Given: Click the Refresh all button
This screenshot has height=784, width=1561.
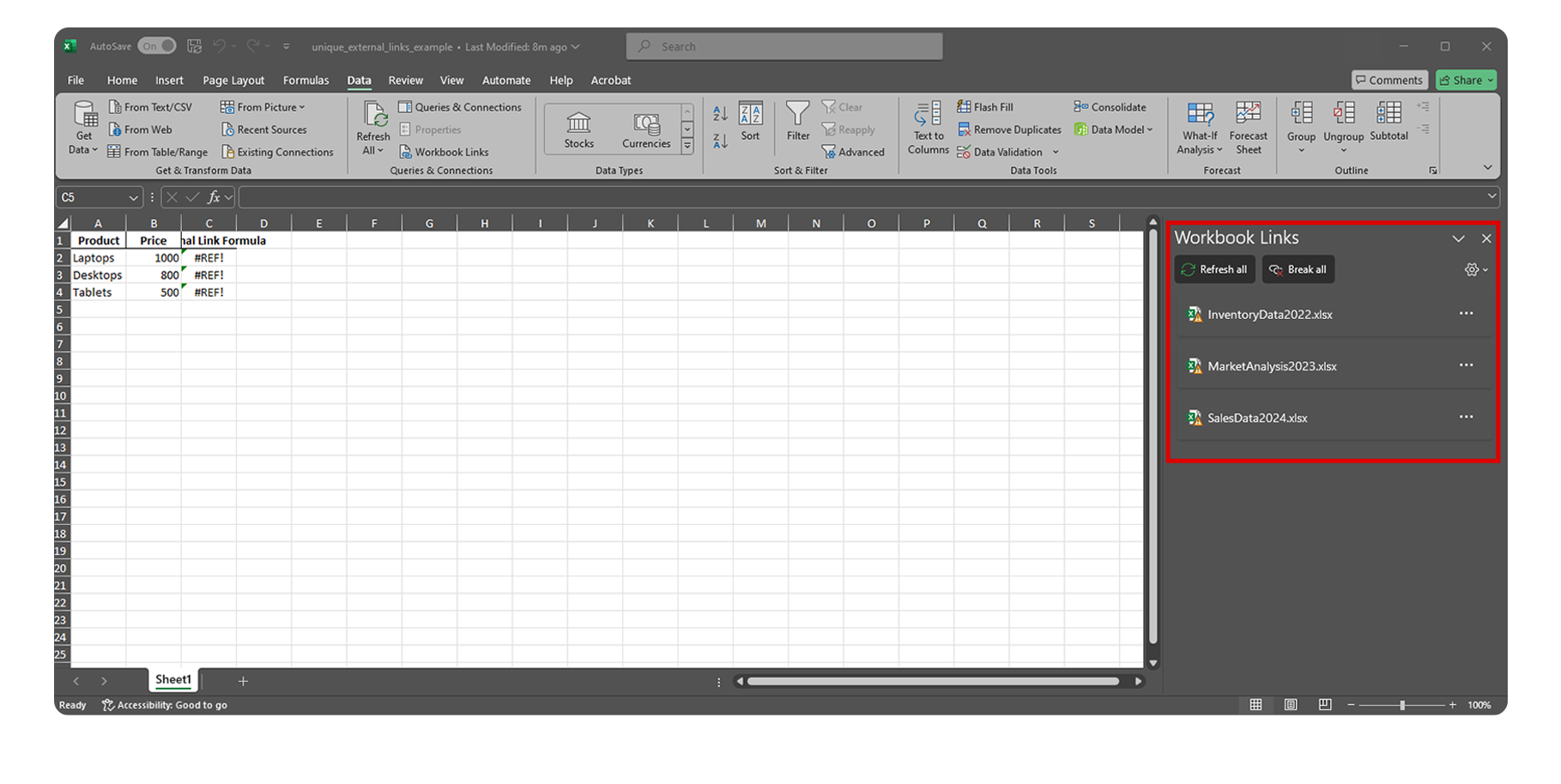Looking at the screenshot, I should pos(1214,268).
